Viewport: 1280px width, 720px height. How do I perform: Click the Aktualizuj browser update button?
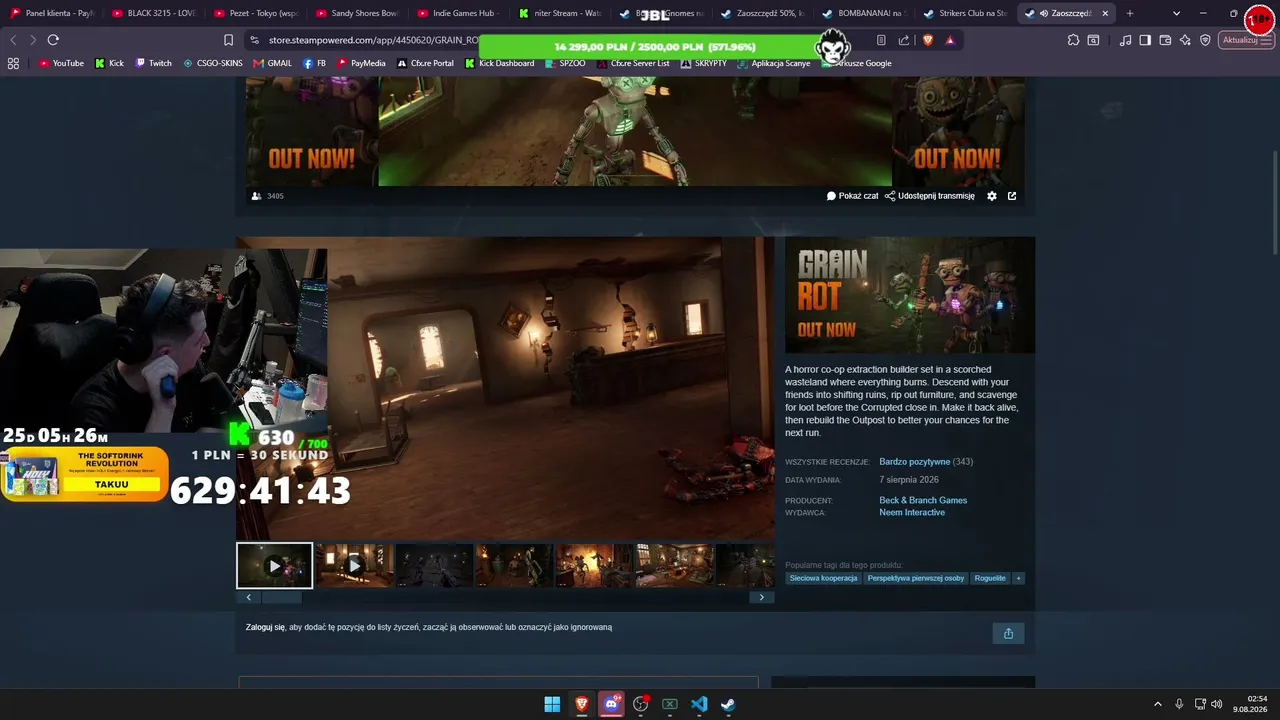point(1245,40)
